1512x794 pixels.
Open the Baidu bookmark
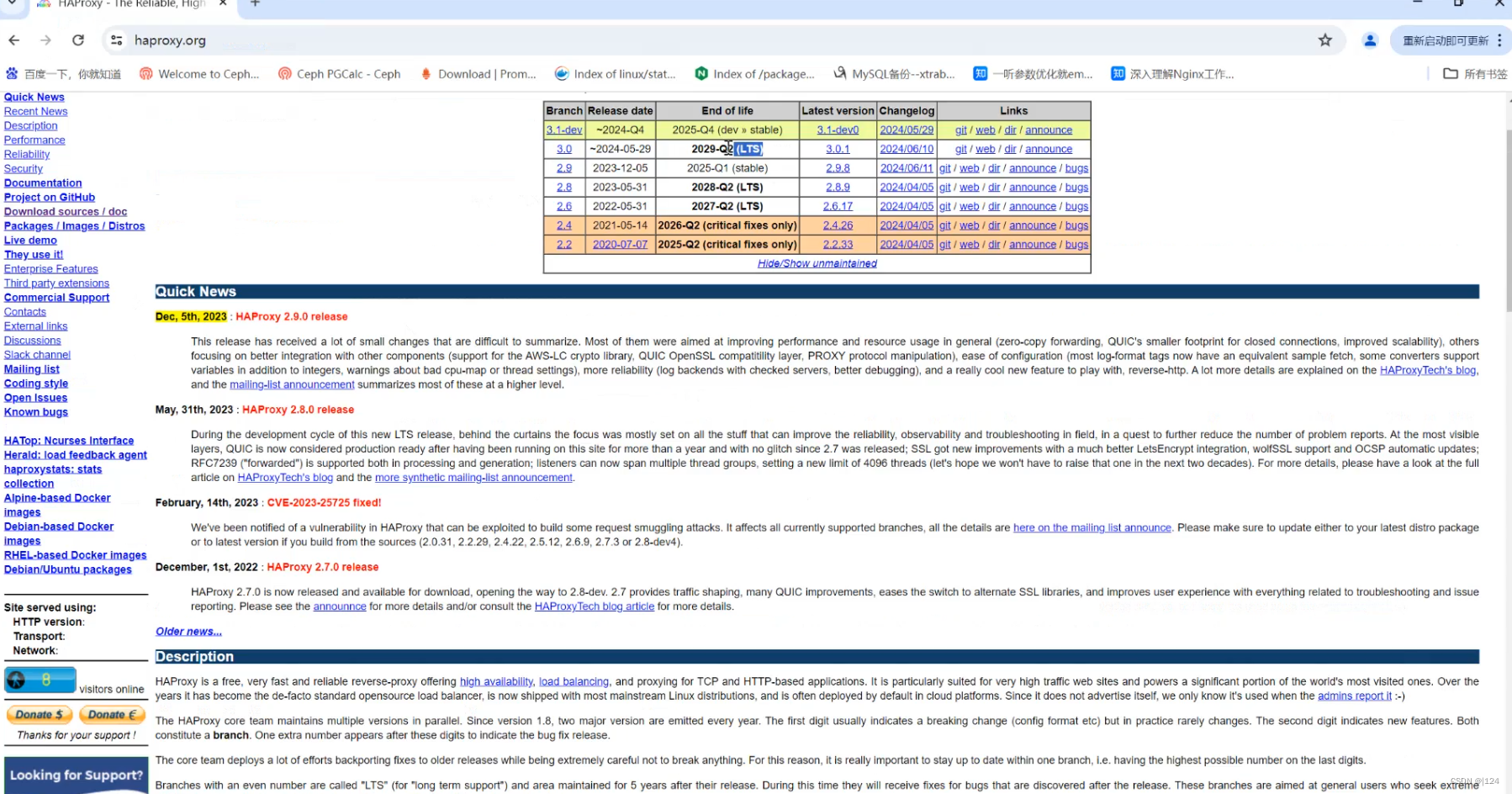pyautogui.click(x=64, y=74)
